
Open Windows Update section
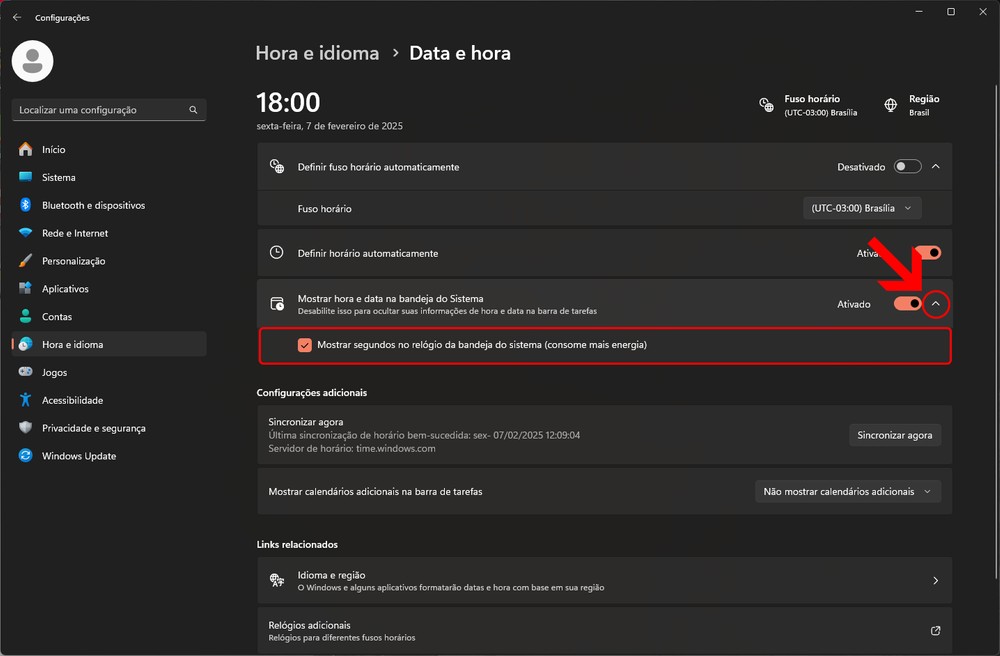click(78, 456)
